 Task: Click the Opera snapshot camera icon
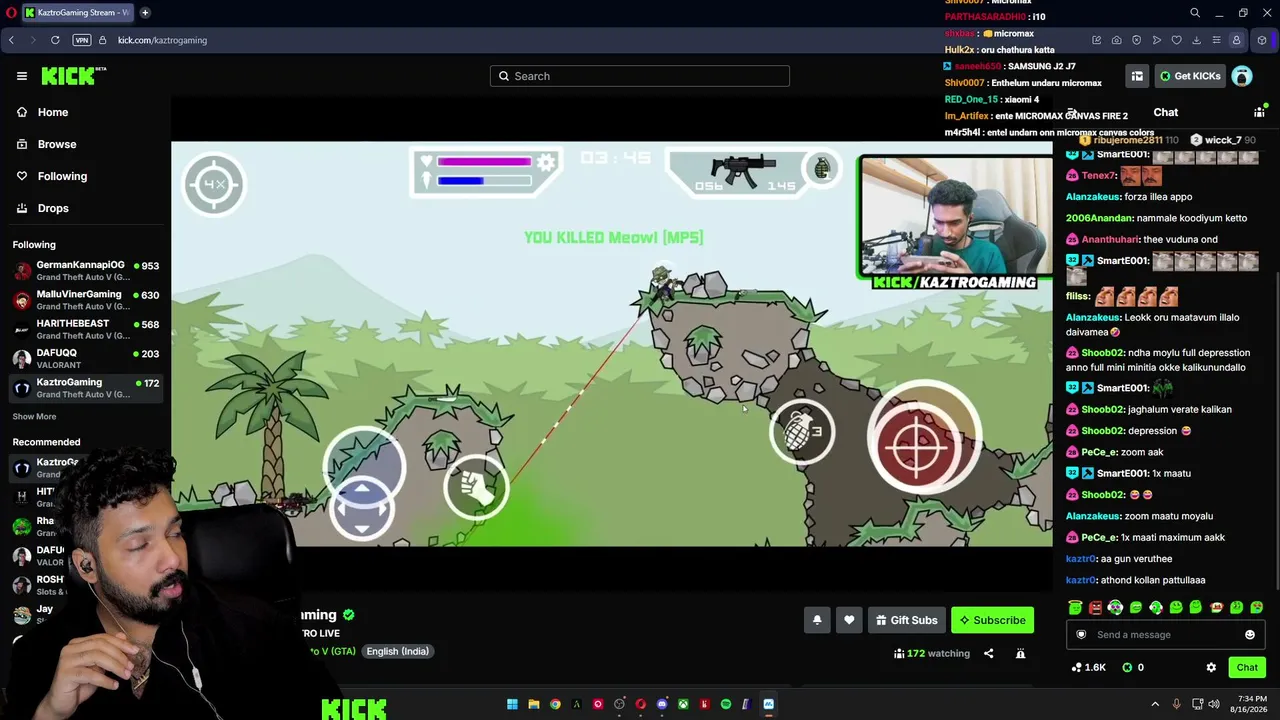pyautogui.click(x=1116, y=40)
